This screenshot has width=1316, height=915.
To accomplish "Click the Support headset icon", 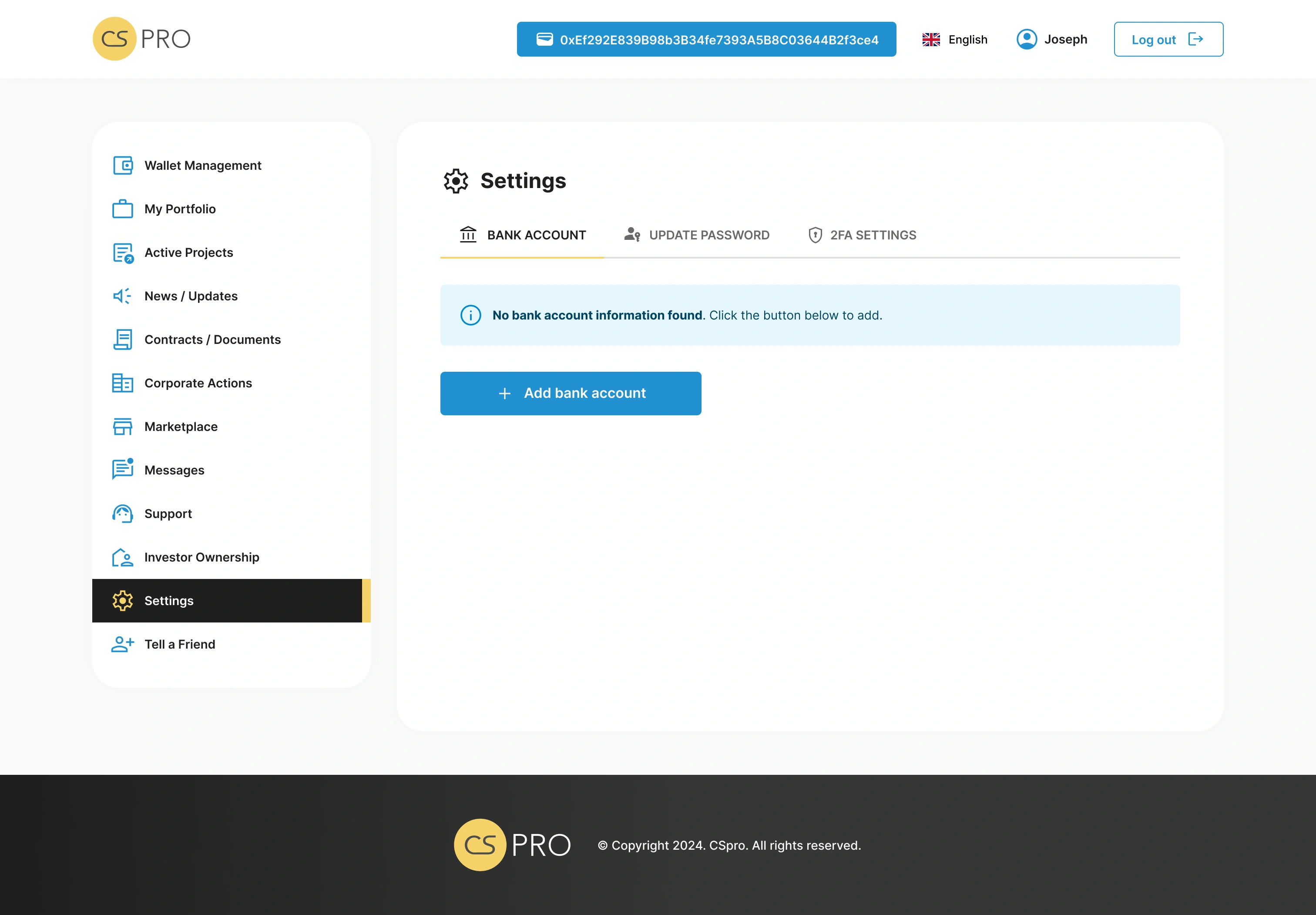I will (123, 514).
